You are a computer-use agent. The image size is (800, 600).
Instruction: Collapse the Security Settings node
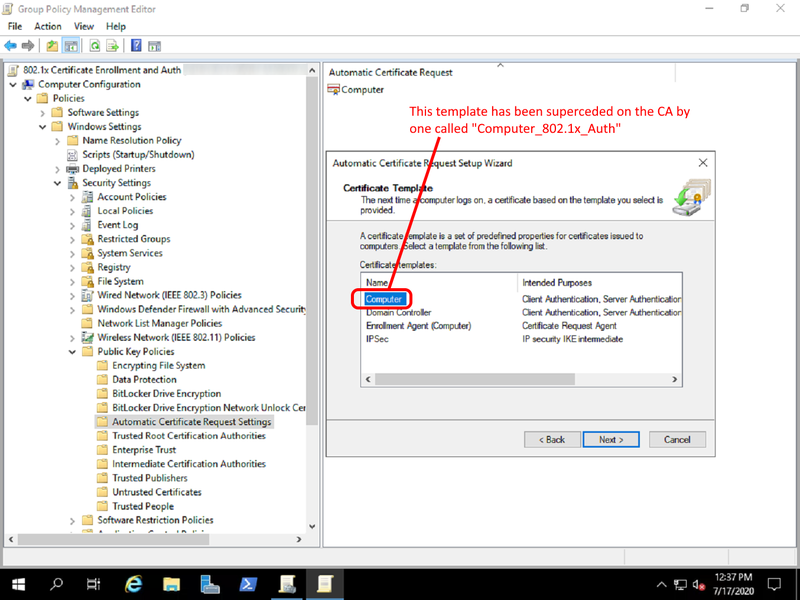pyautogui.click(x=58, y=183)
